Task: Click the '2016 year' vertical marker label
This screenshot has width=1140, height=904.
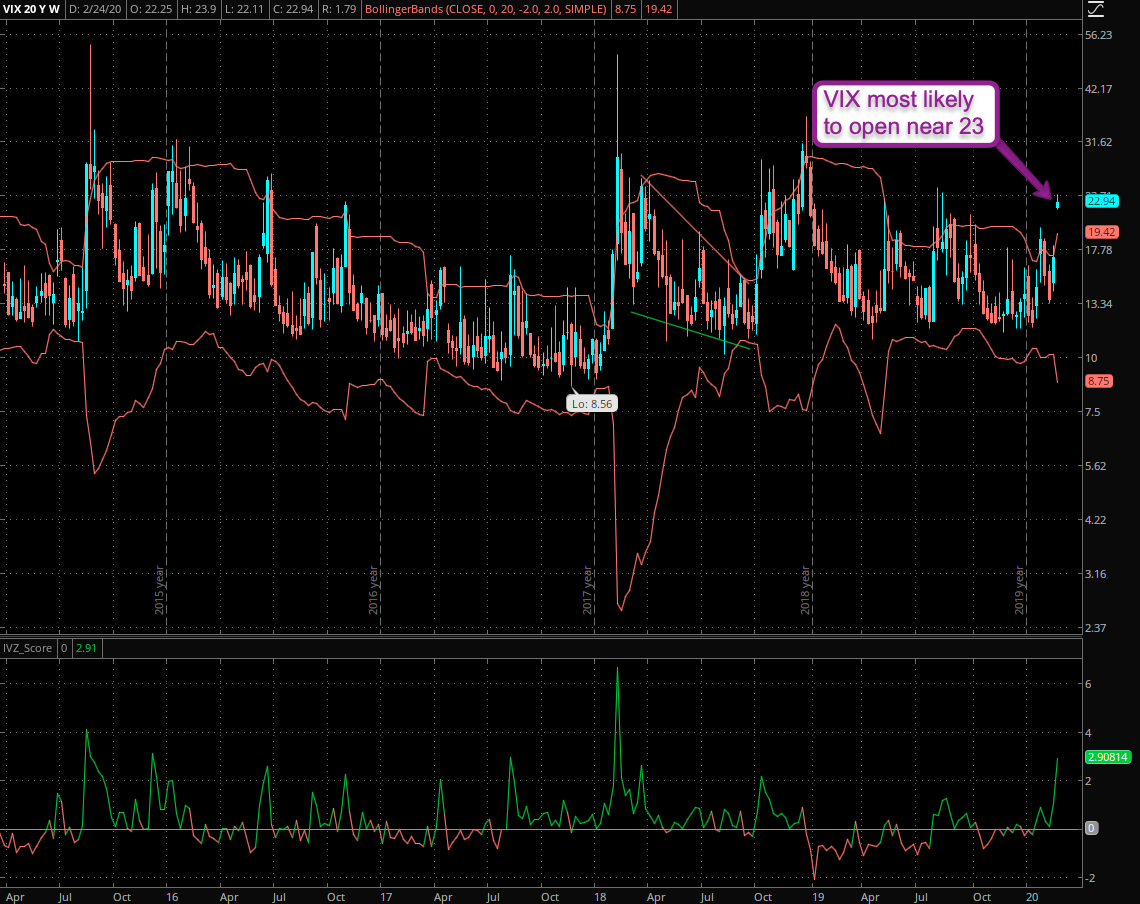Action: tap(373, 590)
